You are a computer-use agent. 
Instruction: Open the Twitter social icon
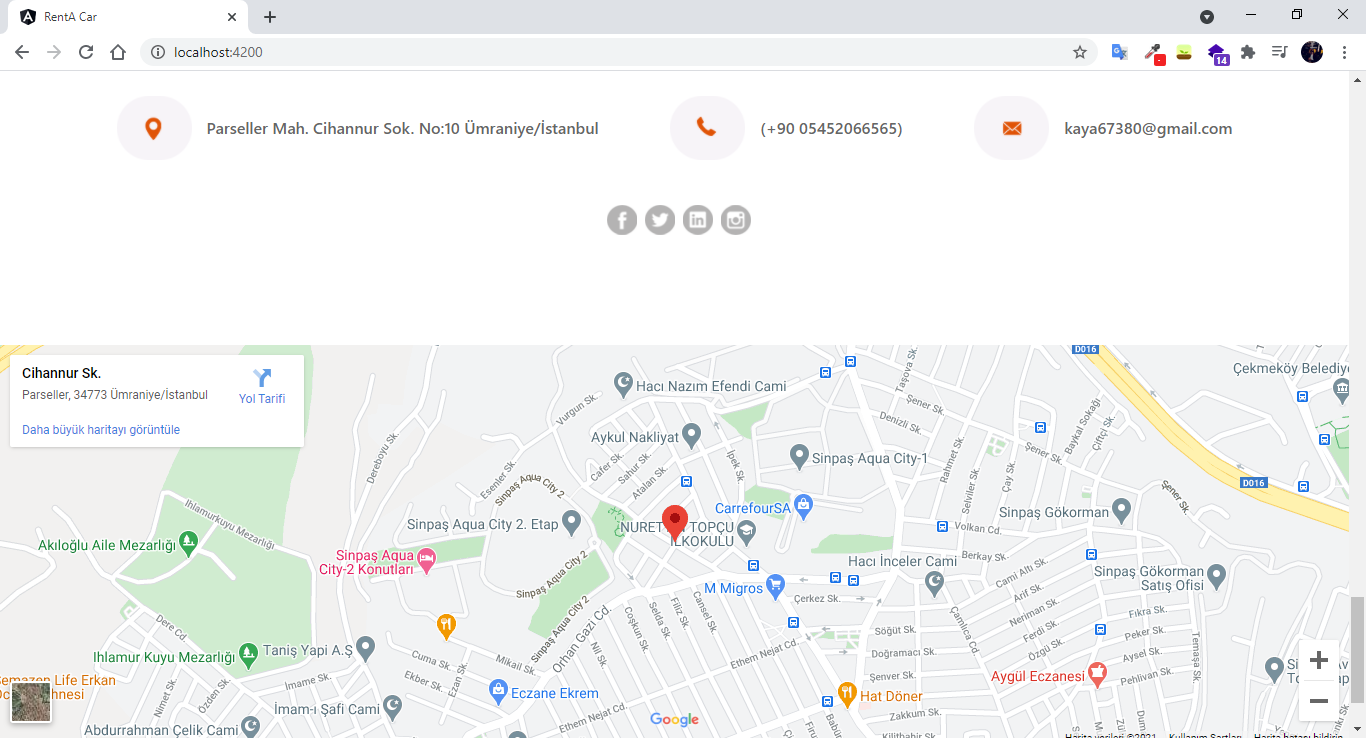(x=660, y=220)
